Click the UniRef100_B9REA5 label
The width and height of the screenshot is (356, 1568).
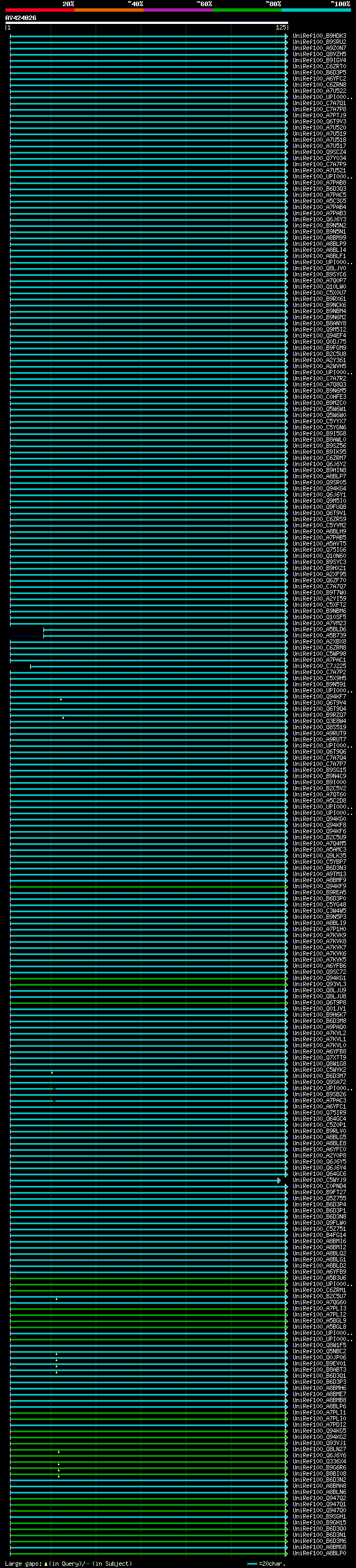tap(319, 893)
